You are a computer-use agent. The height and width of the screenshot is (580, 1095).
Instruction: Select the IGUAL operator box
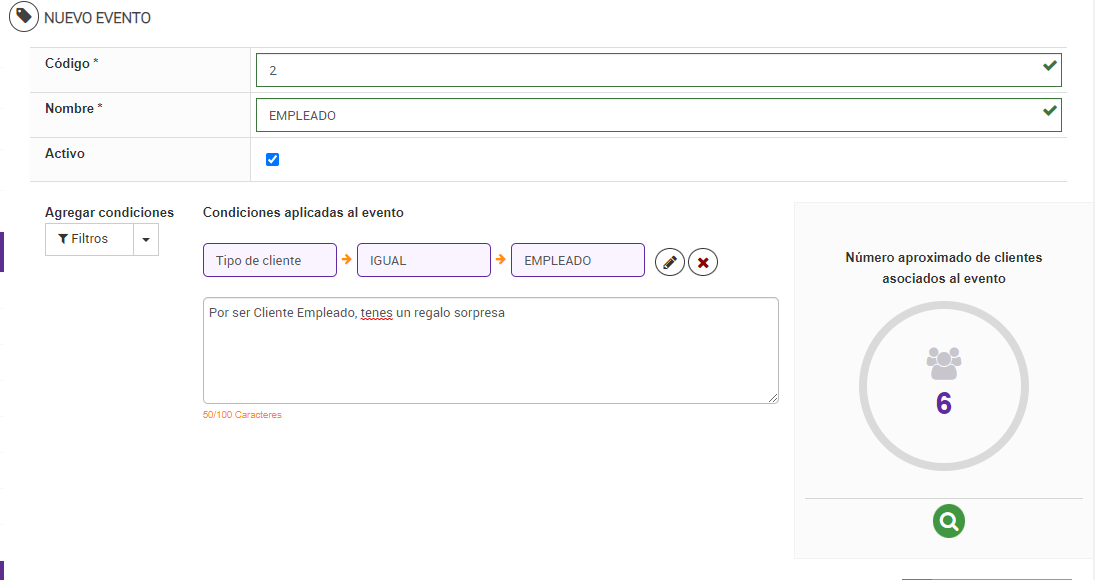tap(424, 260)
